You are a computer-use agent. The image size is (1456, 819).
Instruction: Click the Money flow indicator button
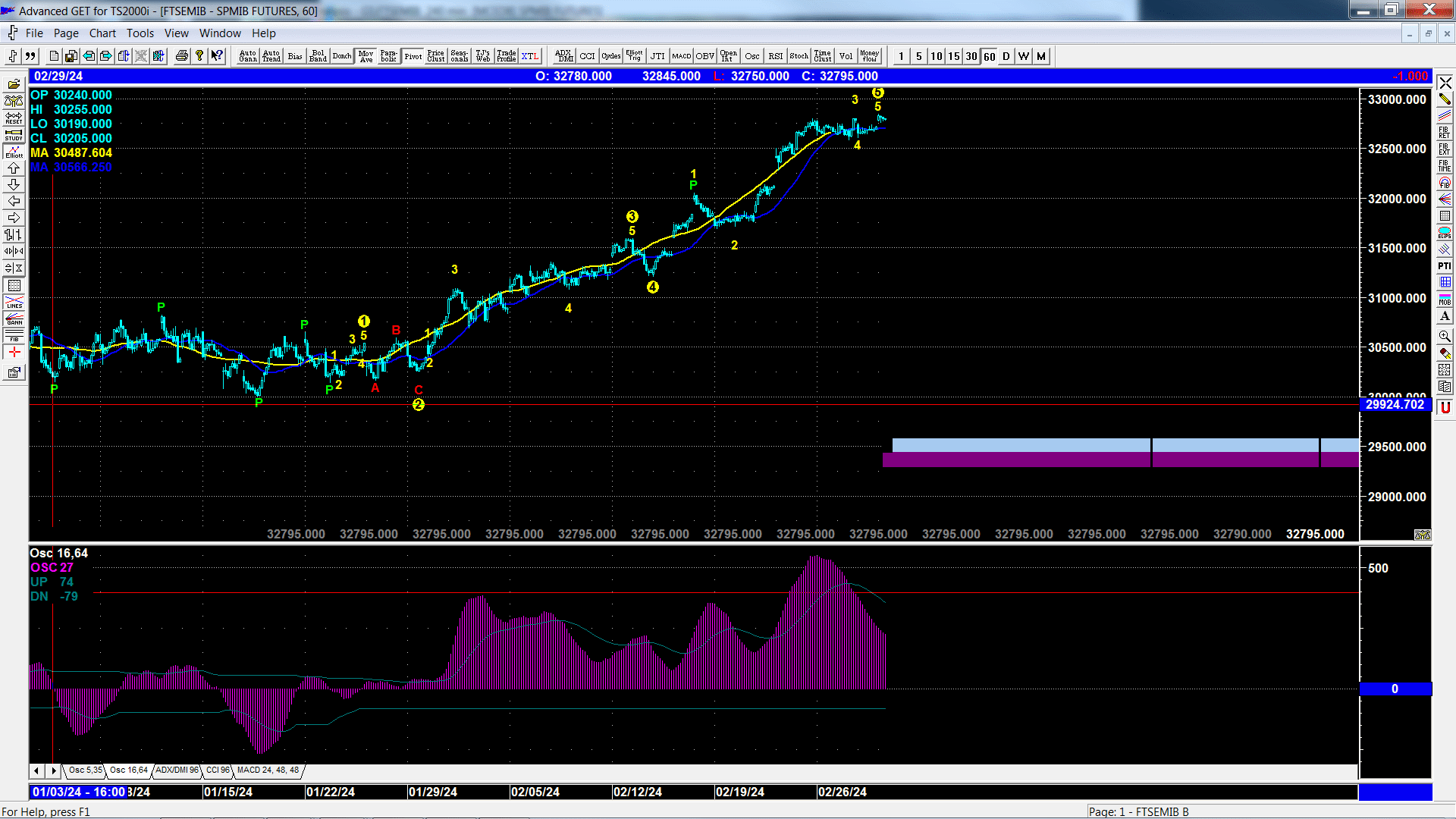tap(870, 56)
